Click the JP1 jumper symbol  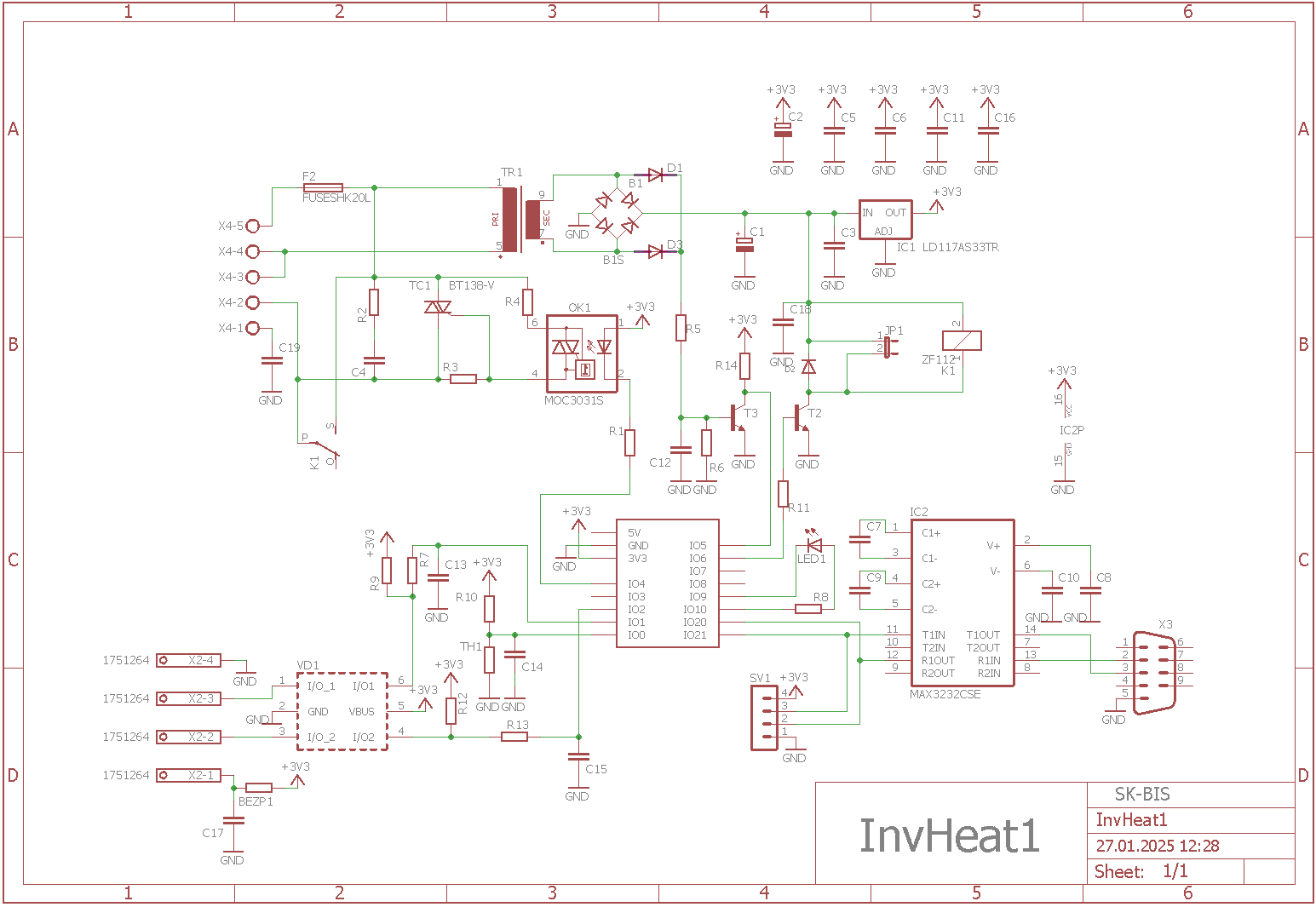pos(888,346)
